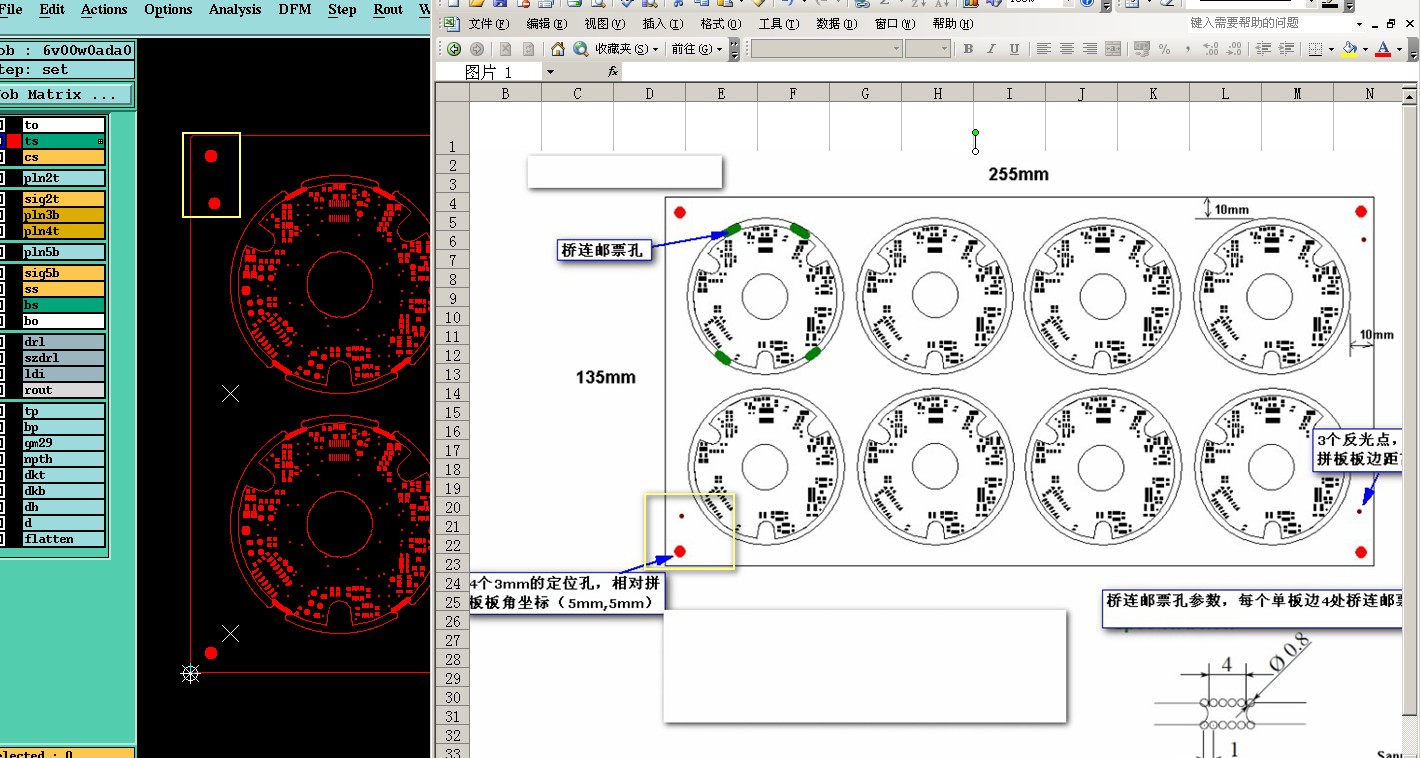The width and height of the screenshot is (1420, 758).
Task: Center cell text horizontally
Action: point(1067,48)
